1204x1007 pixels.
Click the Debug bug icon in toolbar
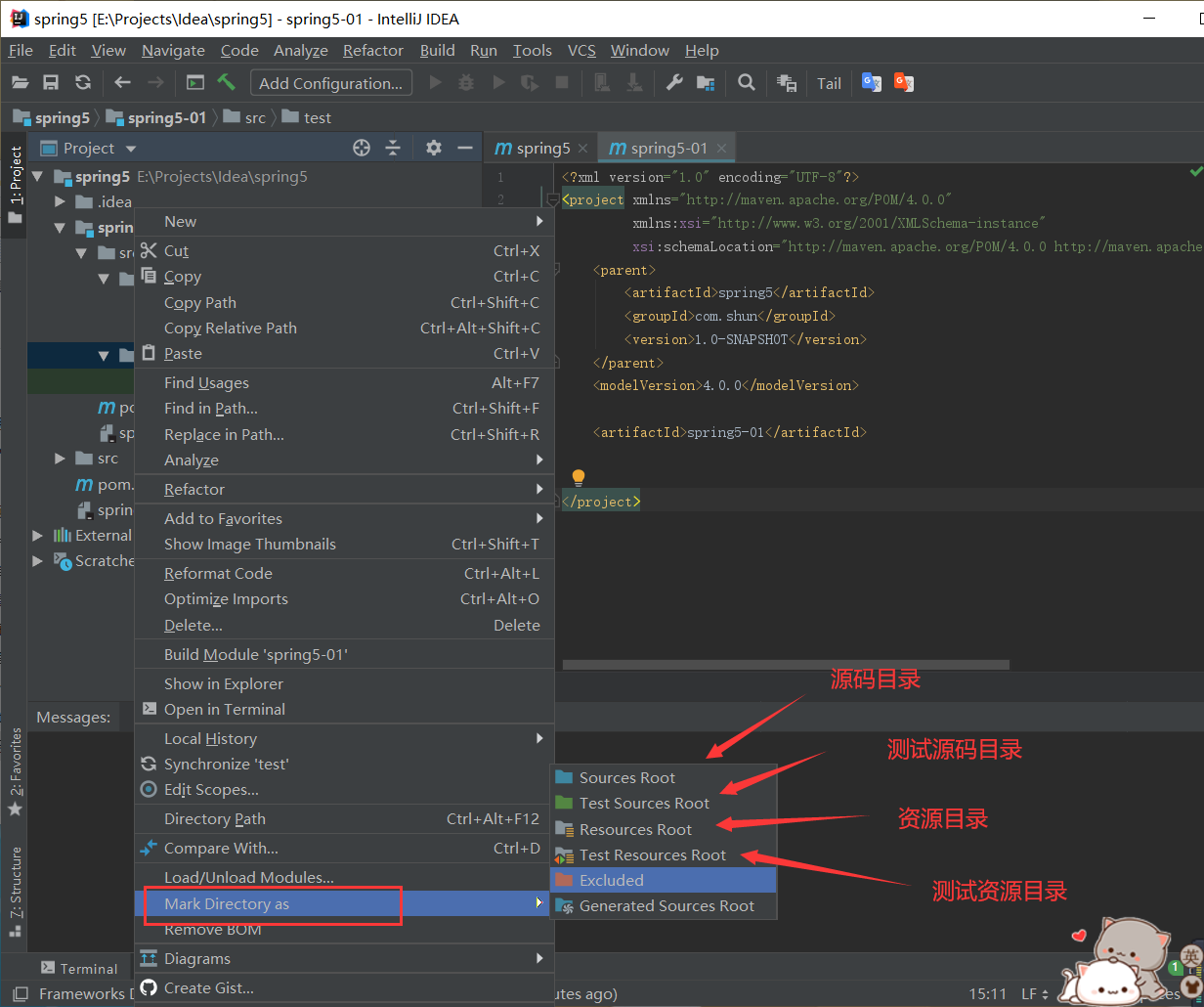[466, 83]
